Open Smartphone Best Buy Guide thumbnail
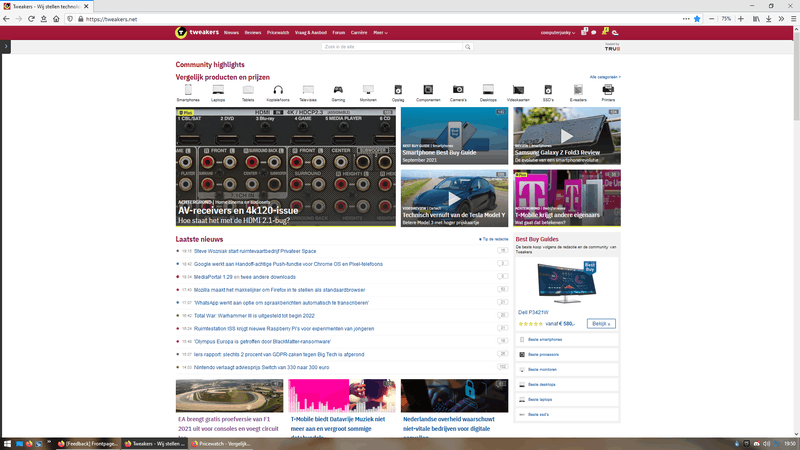The image size is (800, 450). [x=454, y=136]
